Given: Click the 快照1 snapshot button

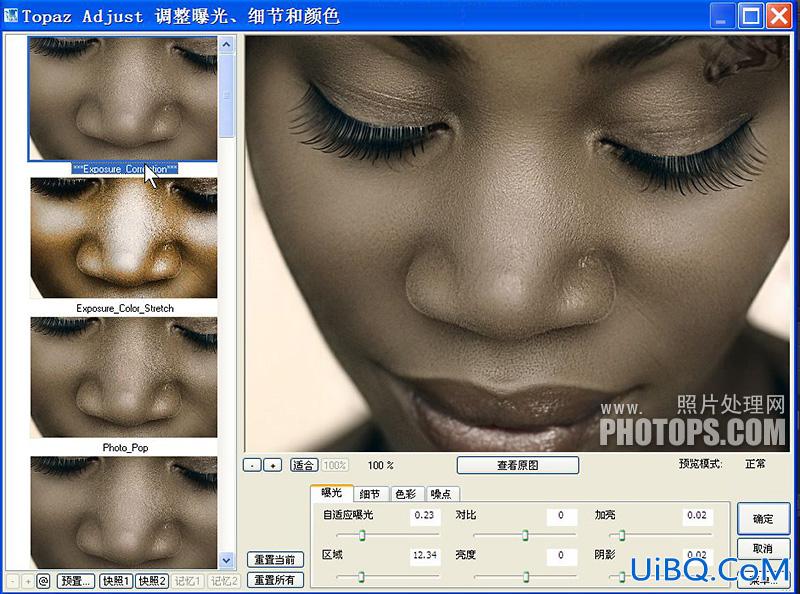Looking at the screenshot, I should [x=116, y=581].
